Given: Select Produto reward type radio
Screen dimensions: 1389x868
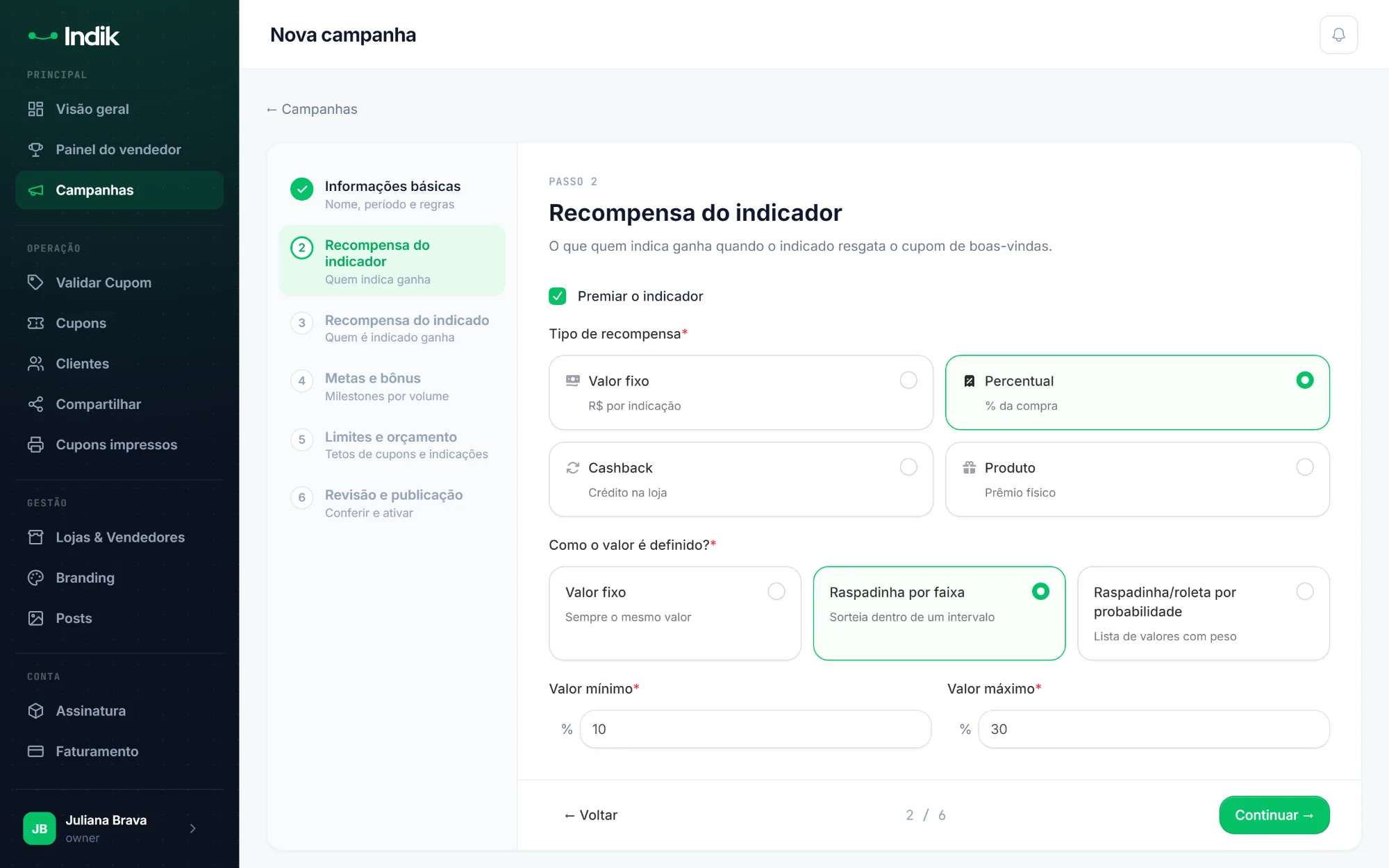Looking at the screenshot, I should point(1304,467).
